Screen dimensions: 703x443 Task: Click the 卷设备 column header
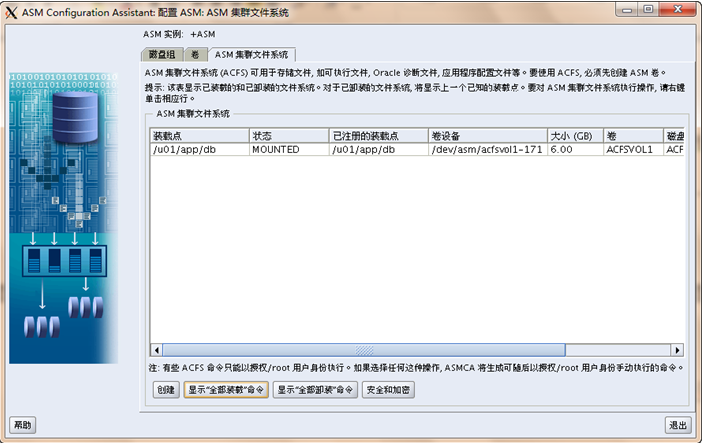(488, 136)
